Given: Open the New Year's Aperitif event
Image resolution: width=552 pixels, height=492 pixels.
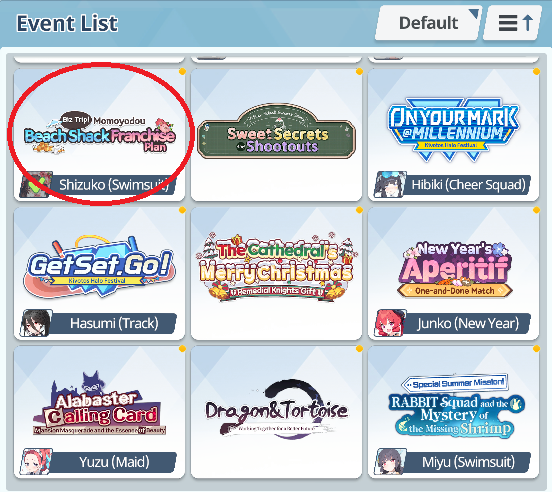Looking at the screenshot, I should 453,273.
